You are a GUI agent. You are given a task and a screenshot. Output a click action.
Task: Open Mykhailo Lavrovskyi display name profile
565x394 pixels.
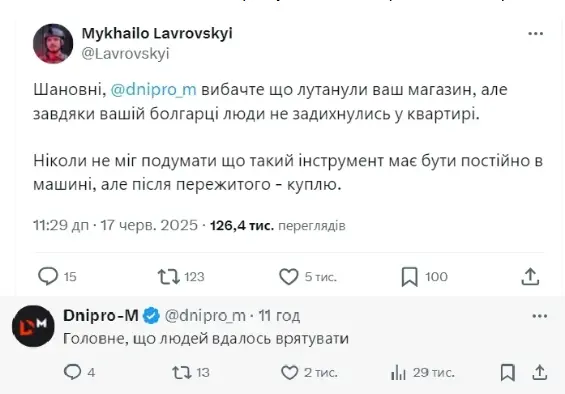coord(157,34)
